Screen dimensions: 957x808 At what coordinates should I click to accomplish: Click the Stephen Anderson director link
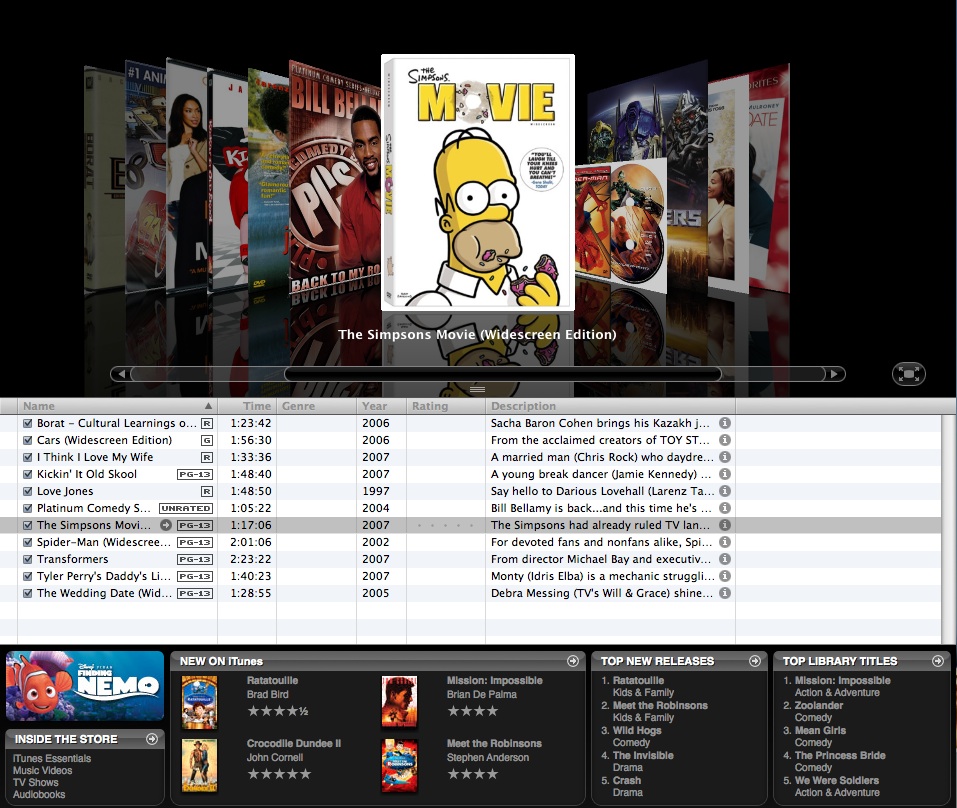(488, 757)
